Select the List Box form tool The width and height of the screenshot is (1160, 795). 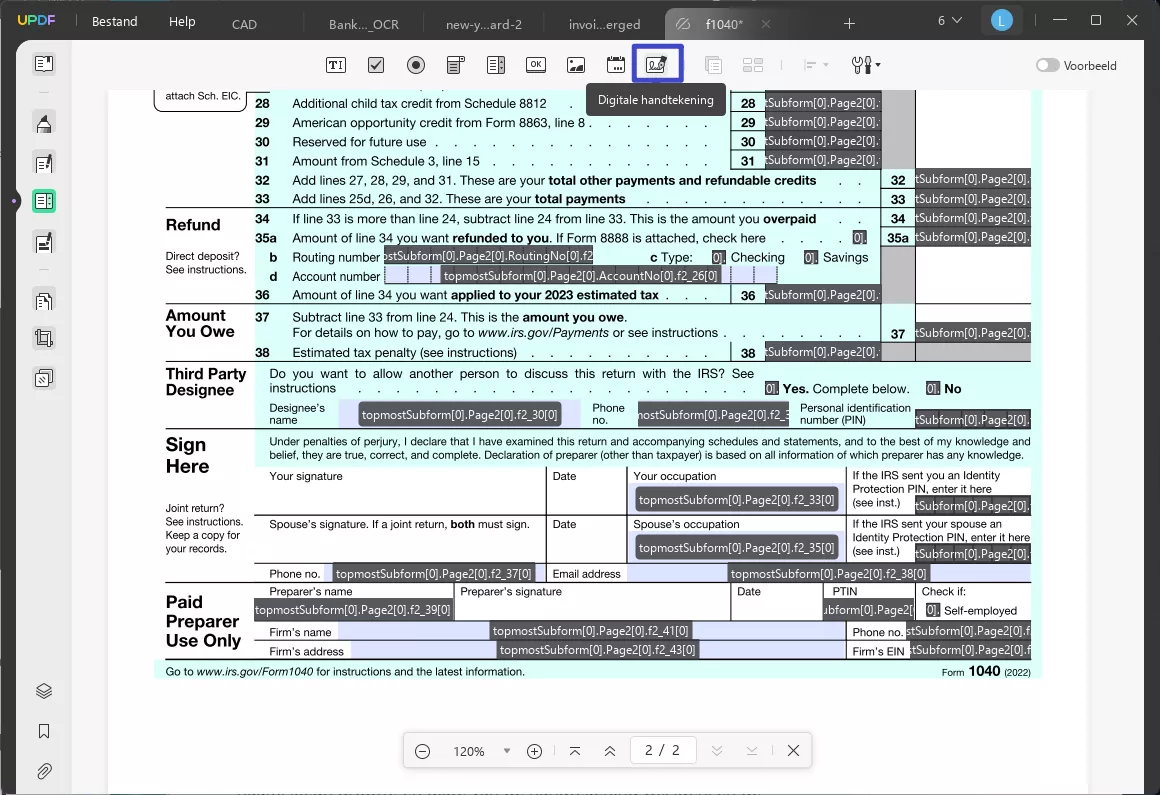[496, 65]
